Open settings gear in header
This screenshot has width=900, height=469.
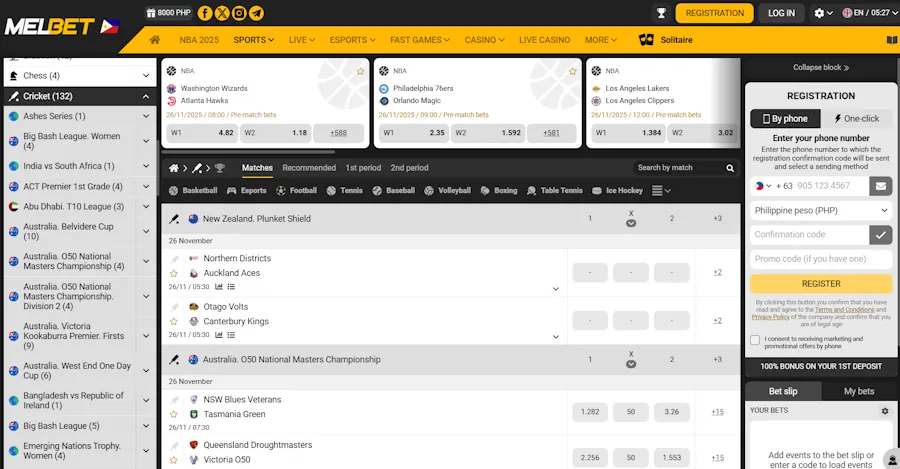click(x=819, y=13)
